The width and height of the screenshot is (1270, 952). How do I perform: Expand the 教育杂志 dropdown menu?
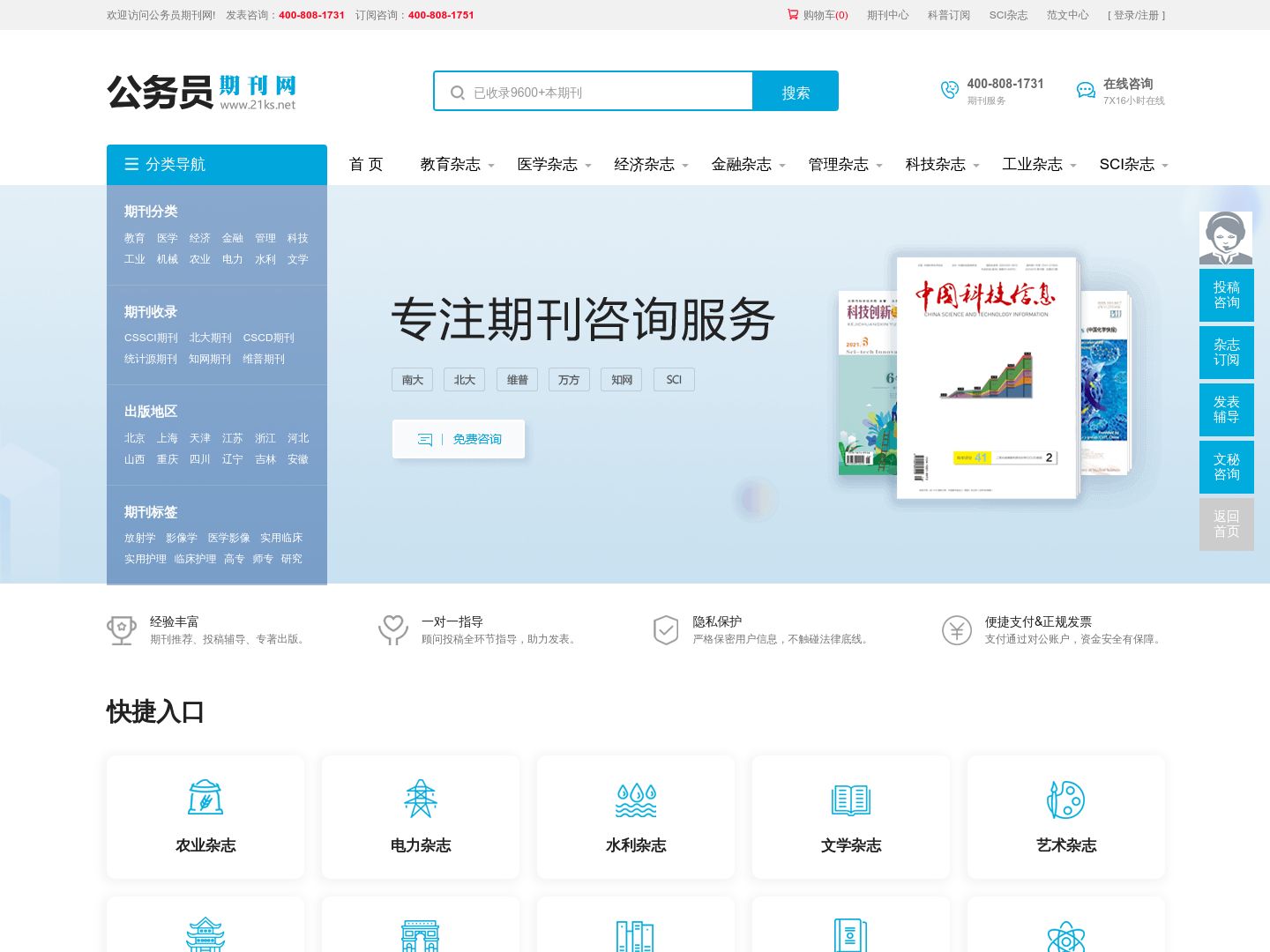(x=457, y=165)
